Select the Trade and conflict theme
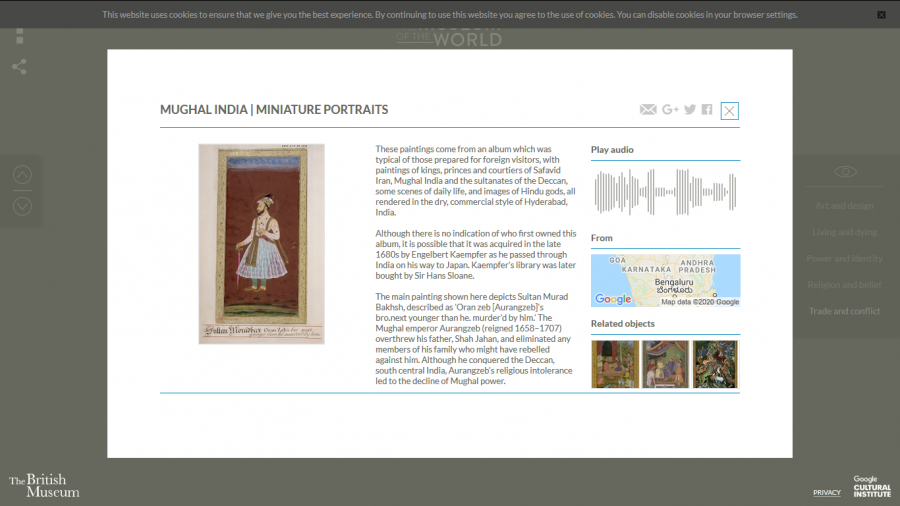Viewport: 900px width, 506px height. point(844,311)
